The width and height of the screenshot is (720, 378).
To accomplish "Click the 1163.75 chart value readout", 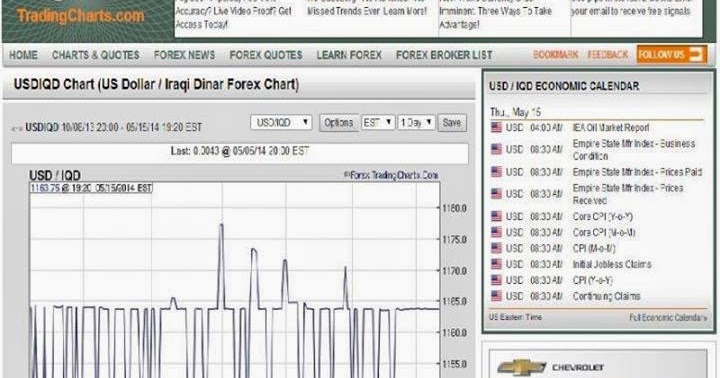I will coord(91,188).
